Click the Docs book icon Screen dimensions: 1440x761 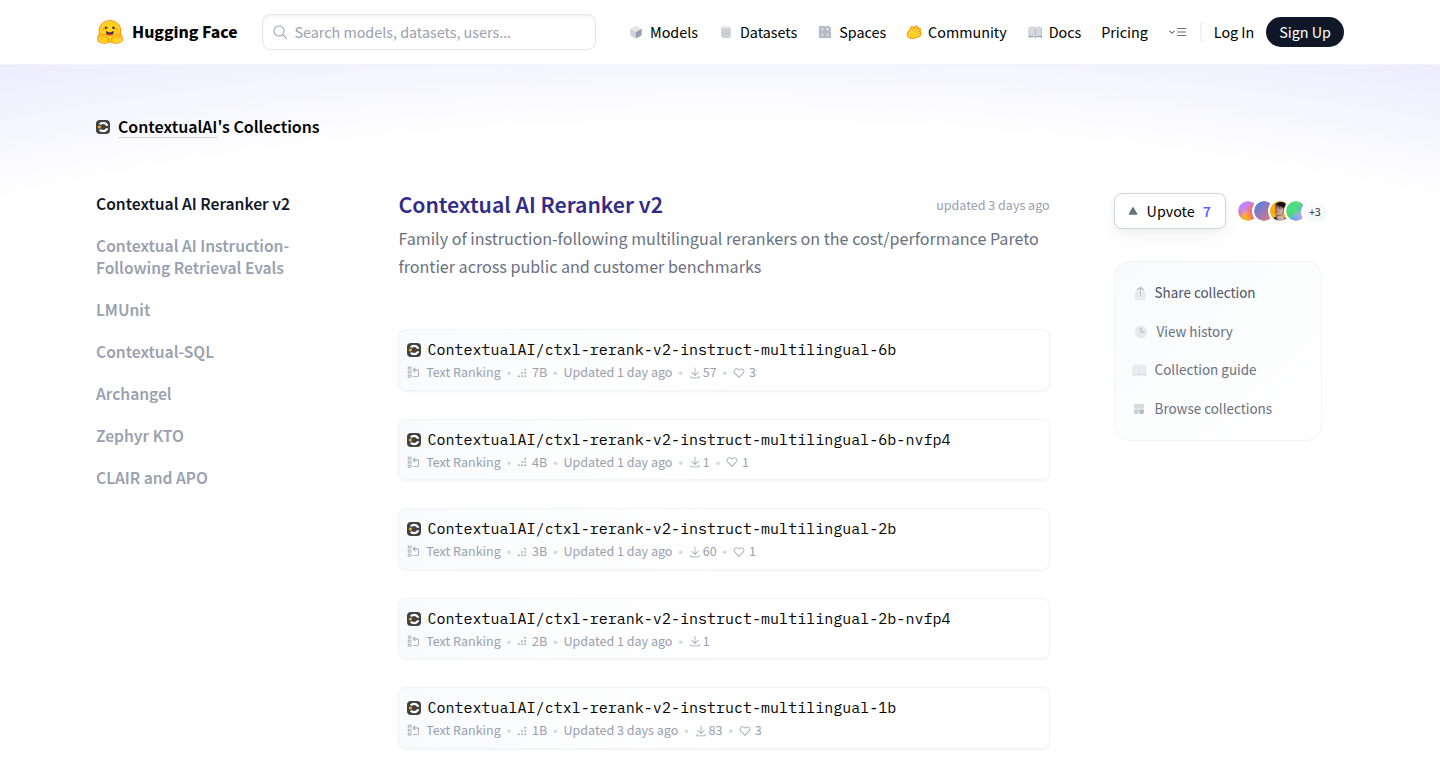click(1035, 32)
